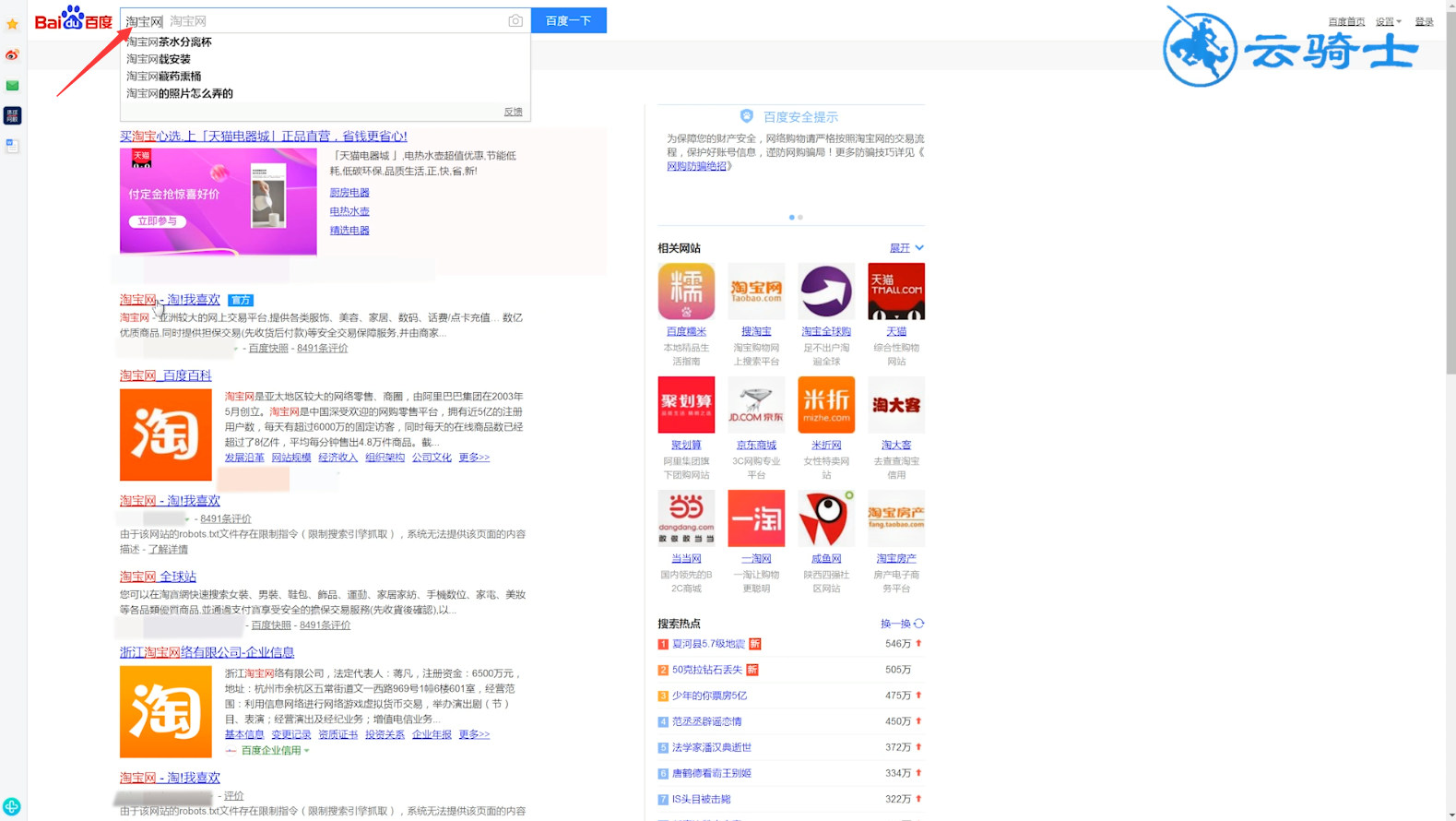
Task: Open hot search 少年的你票房5亿
Action: [709, 696]
